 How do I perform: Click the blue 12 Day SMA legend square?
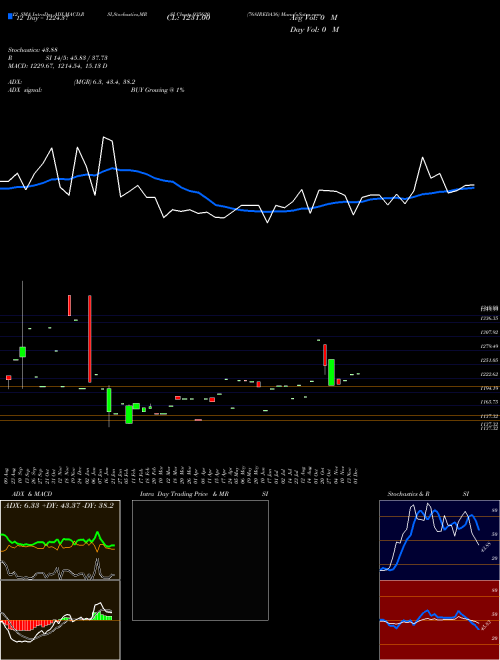point(10,16)
